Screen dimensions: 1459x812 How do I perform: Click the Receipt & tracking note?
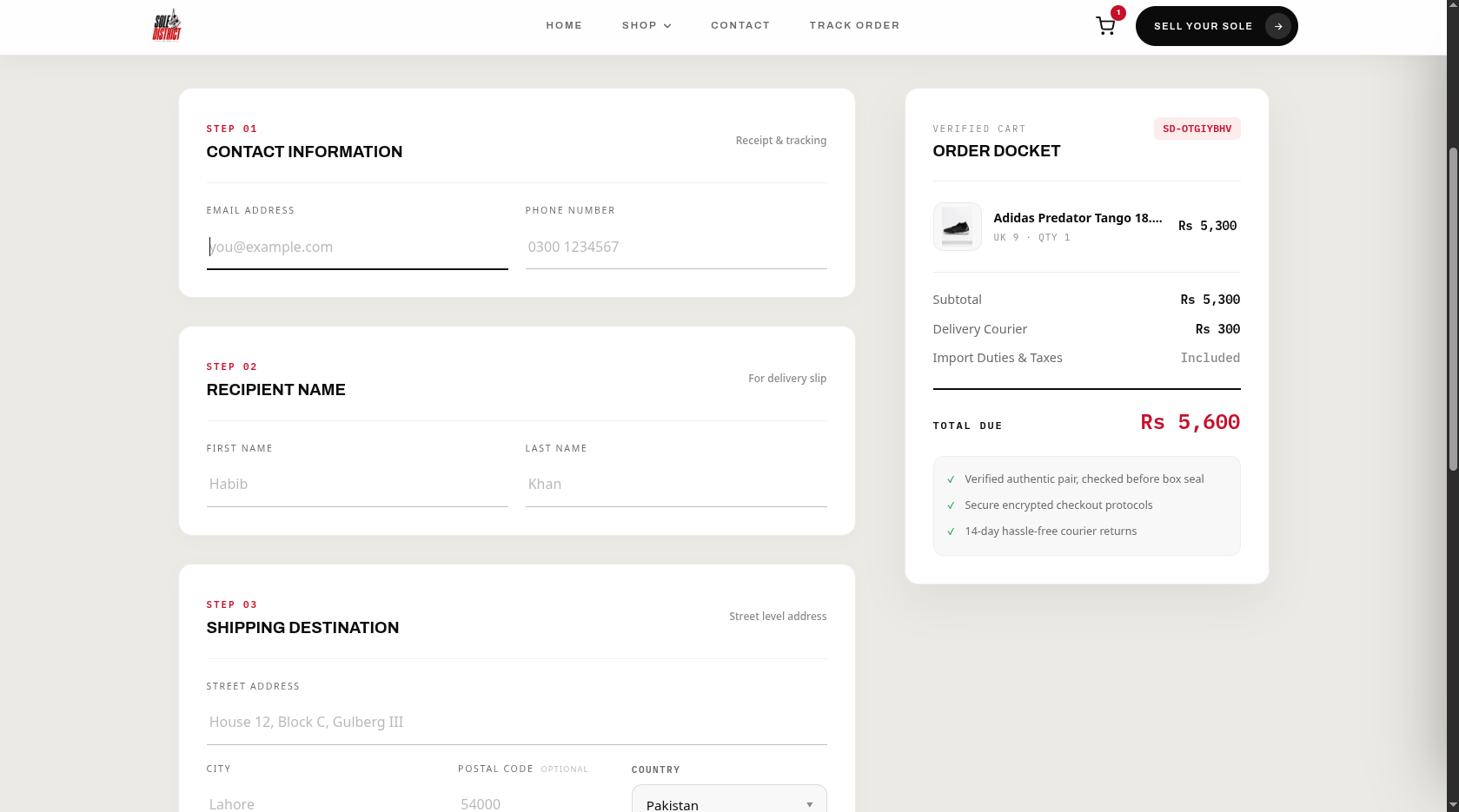coord(780,141)
